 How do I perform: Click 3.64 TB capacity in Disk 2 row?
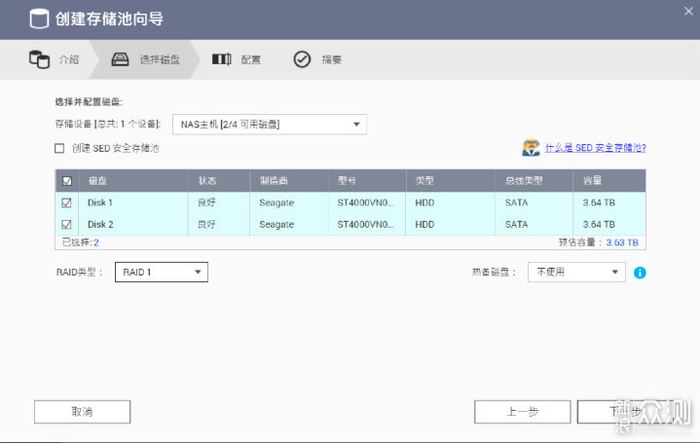[599, 224]
